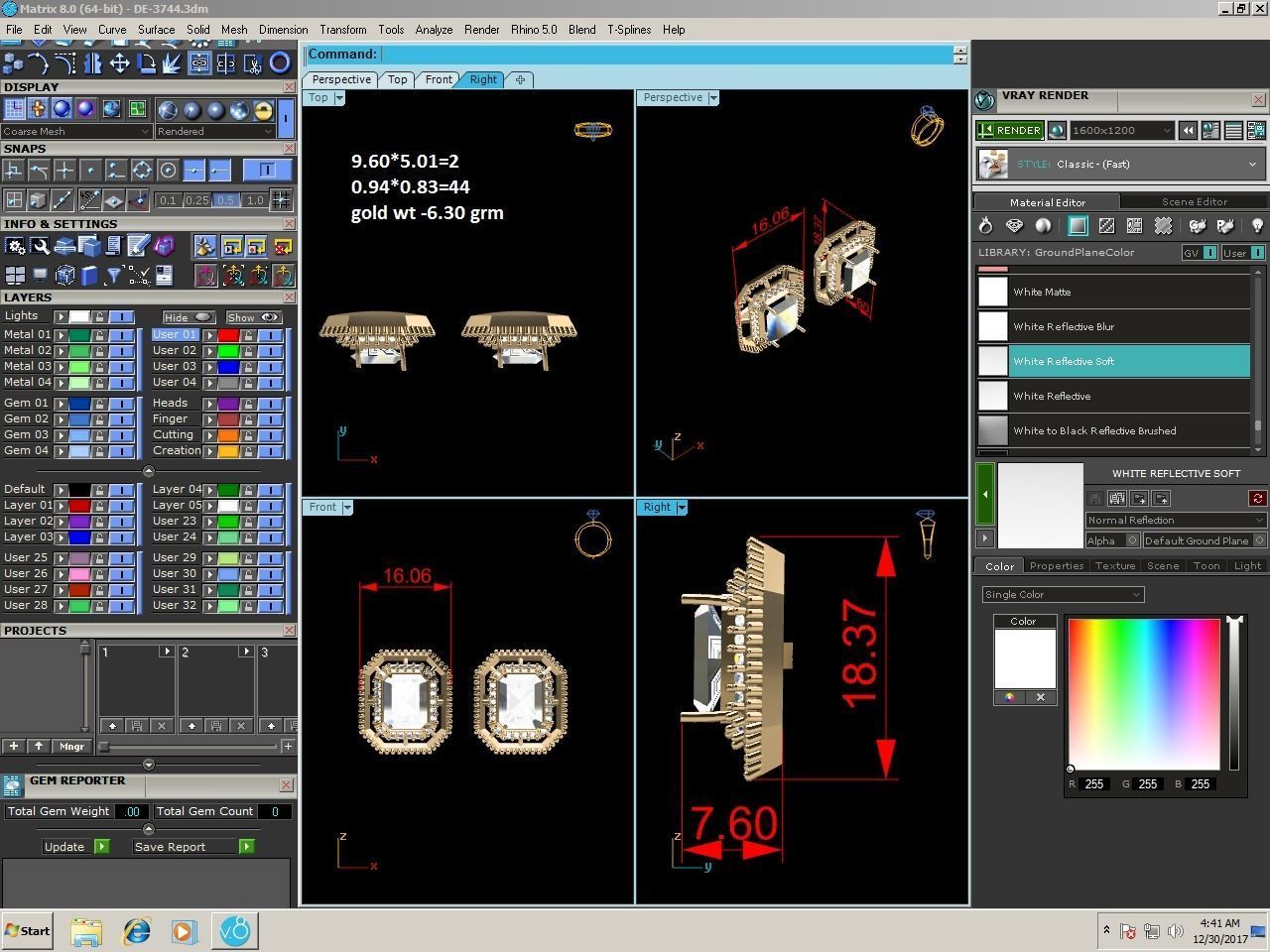Open the blue book help icon
Screen dimensions: 1270x952
click(x=89, y=275)
